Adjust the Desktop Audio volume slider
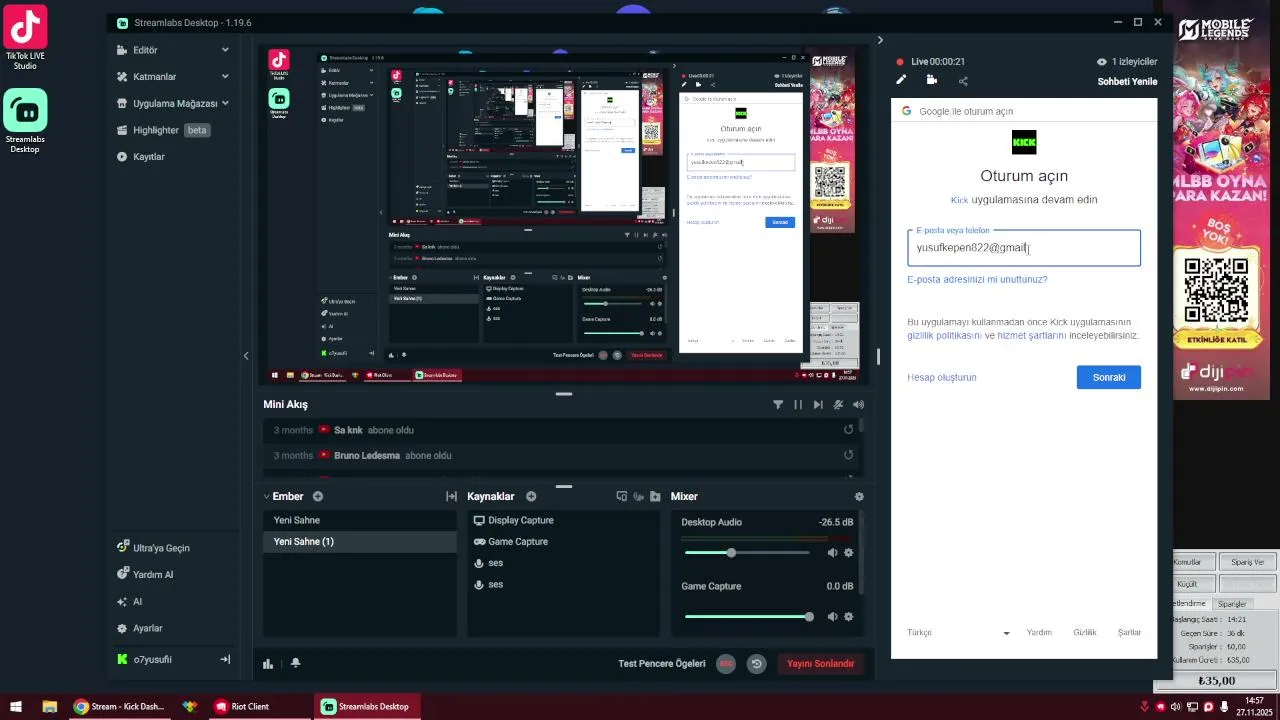Screen dimensions: 1280x720 tap(747, 553)
